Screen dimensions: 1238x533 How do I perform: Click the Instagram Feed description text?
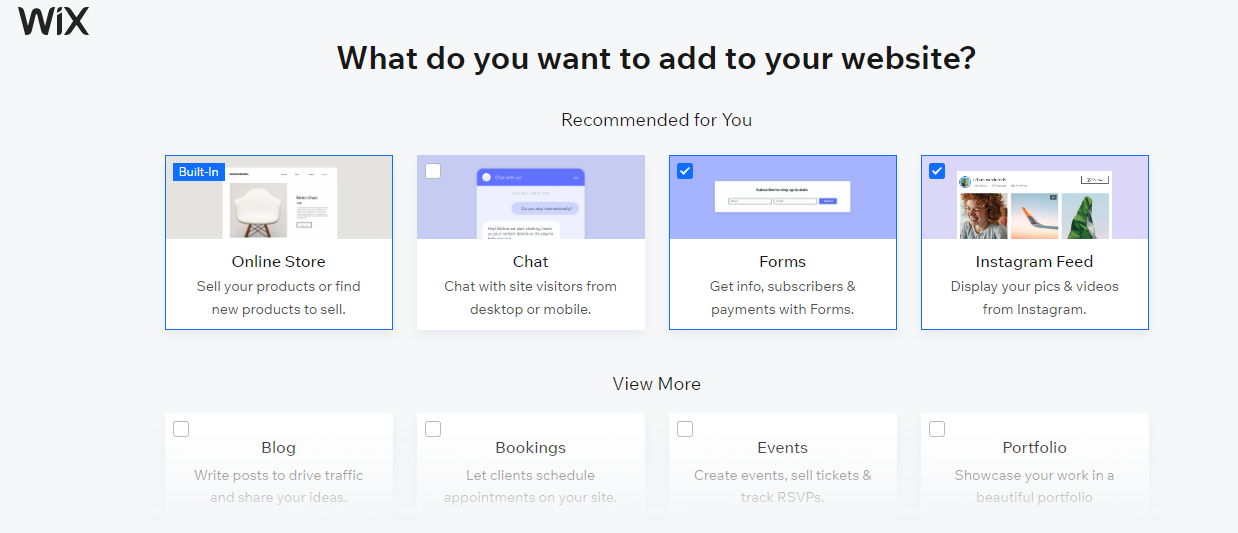click(1035, 298)
